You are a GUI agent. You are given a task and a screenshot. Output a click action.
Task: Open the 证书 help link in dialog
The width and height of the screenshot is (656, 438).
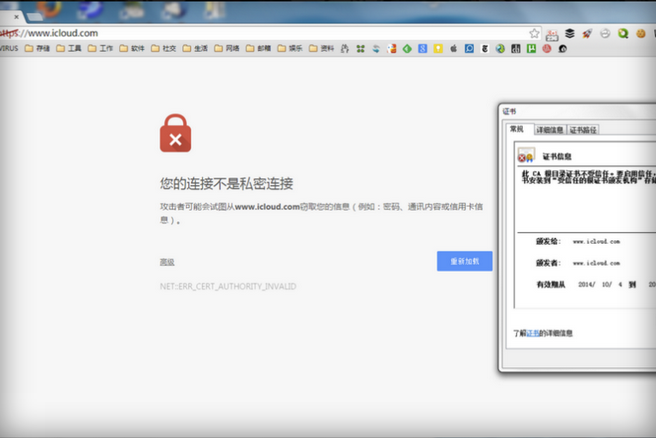533,333
